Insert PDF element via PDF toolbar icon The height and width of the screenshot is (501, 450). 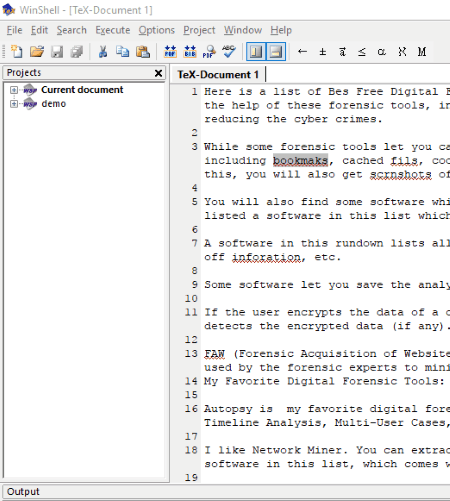pyautogui.click(x=170, y=52)
